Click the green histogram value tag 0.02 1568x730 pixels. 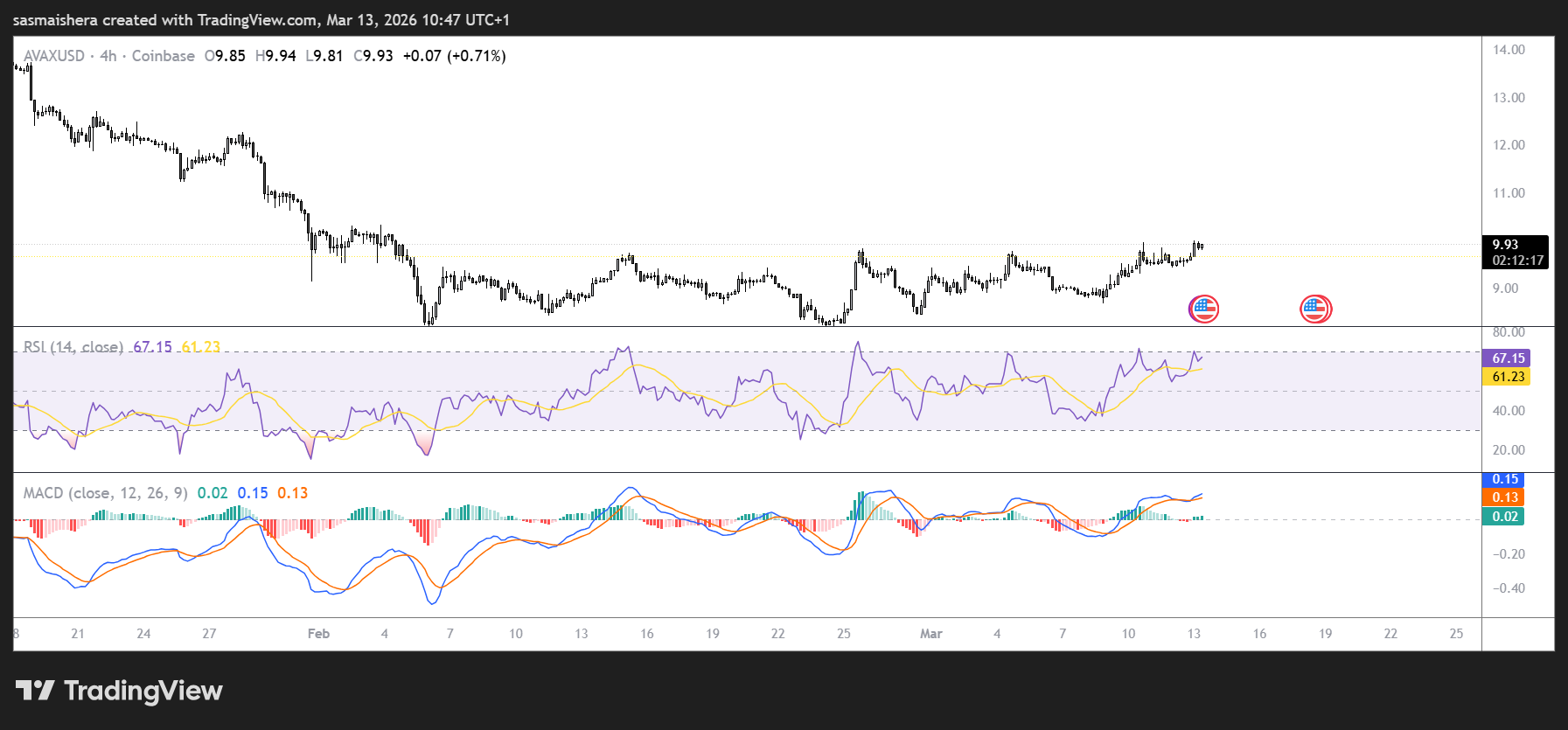click(1503, 517)
